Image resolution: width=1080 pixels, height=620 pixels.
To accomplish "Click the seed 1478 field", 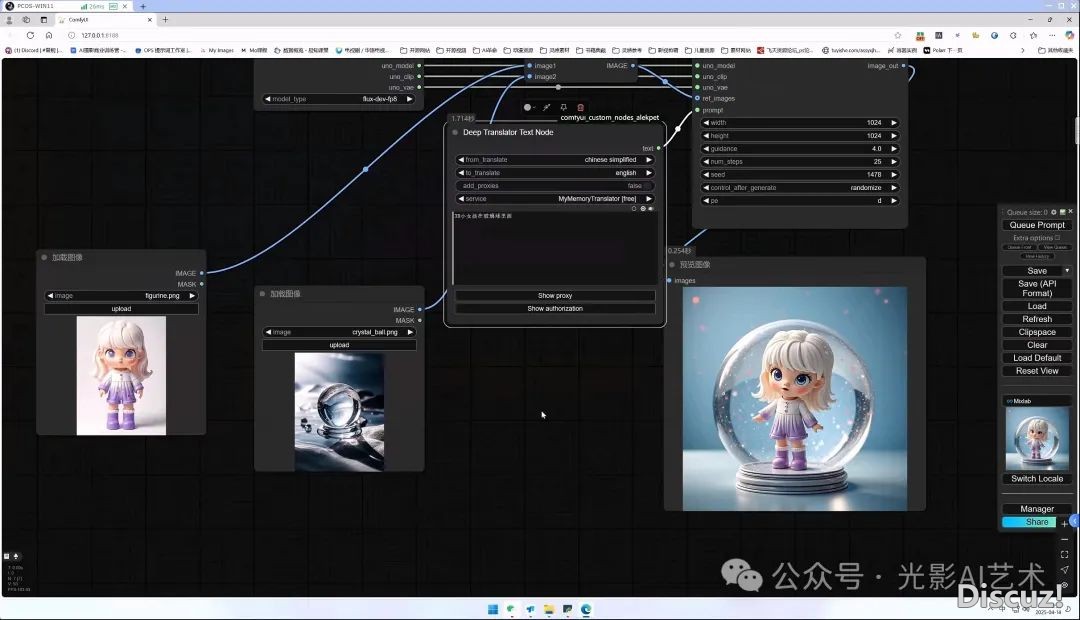I will 800,175.
